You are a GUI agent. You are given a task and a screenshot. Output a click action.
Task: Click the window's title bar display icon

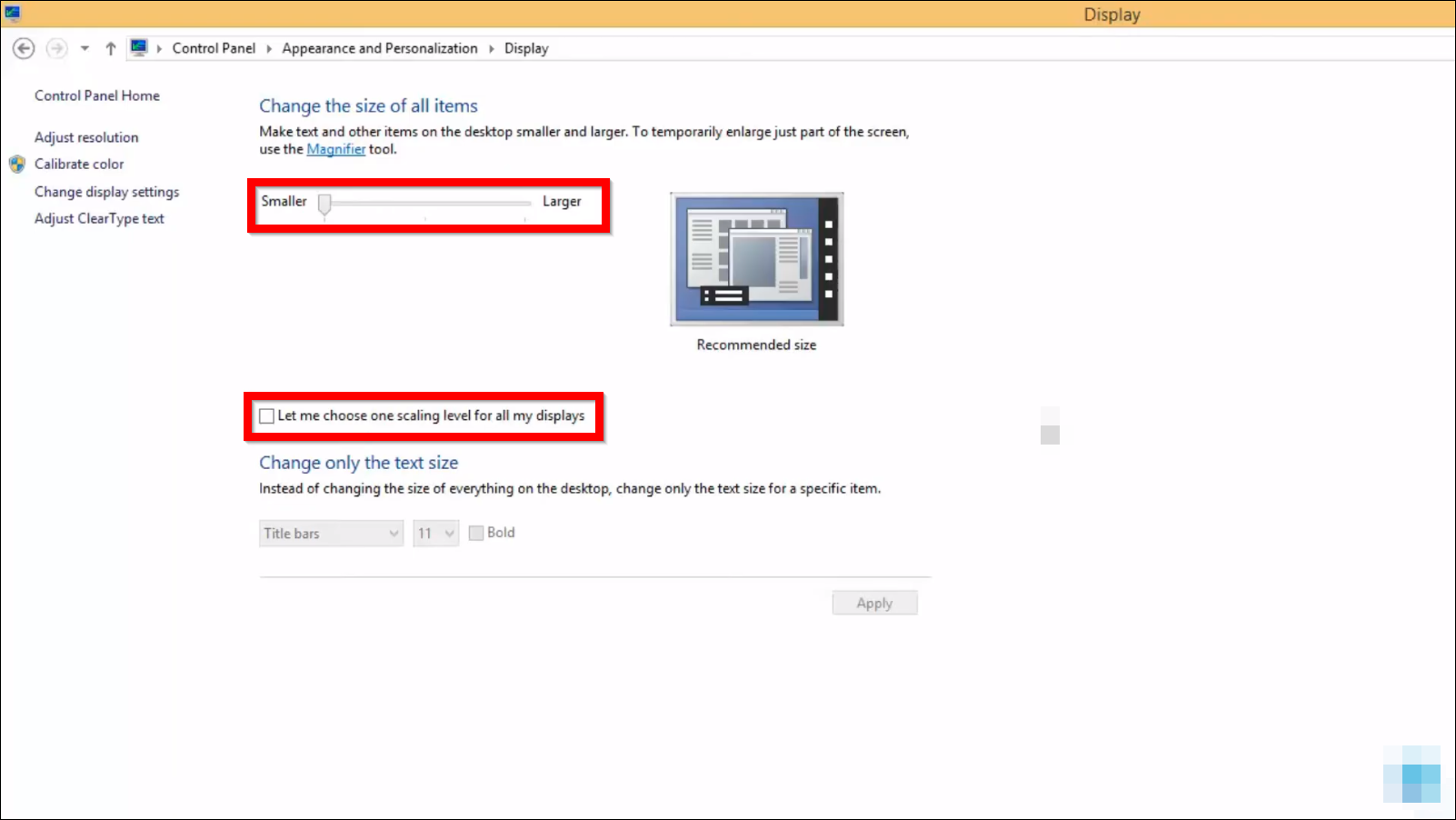(x=13, y=14)
